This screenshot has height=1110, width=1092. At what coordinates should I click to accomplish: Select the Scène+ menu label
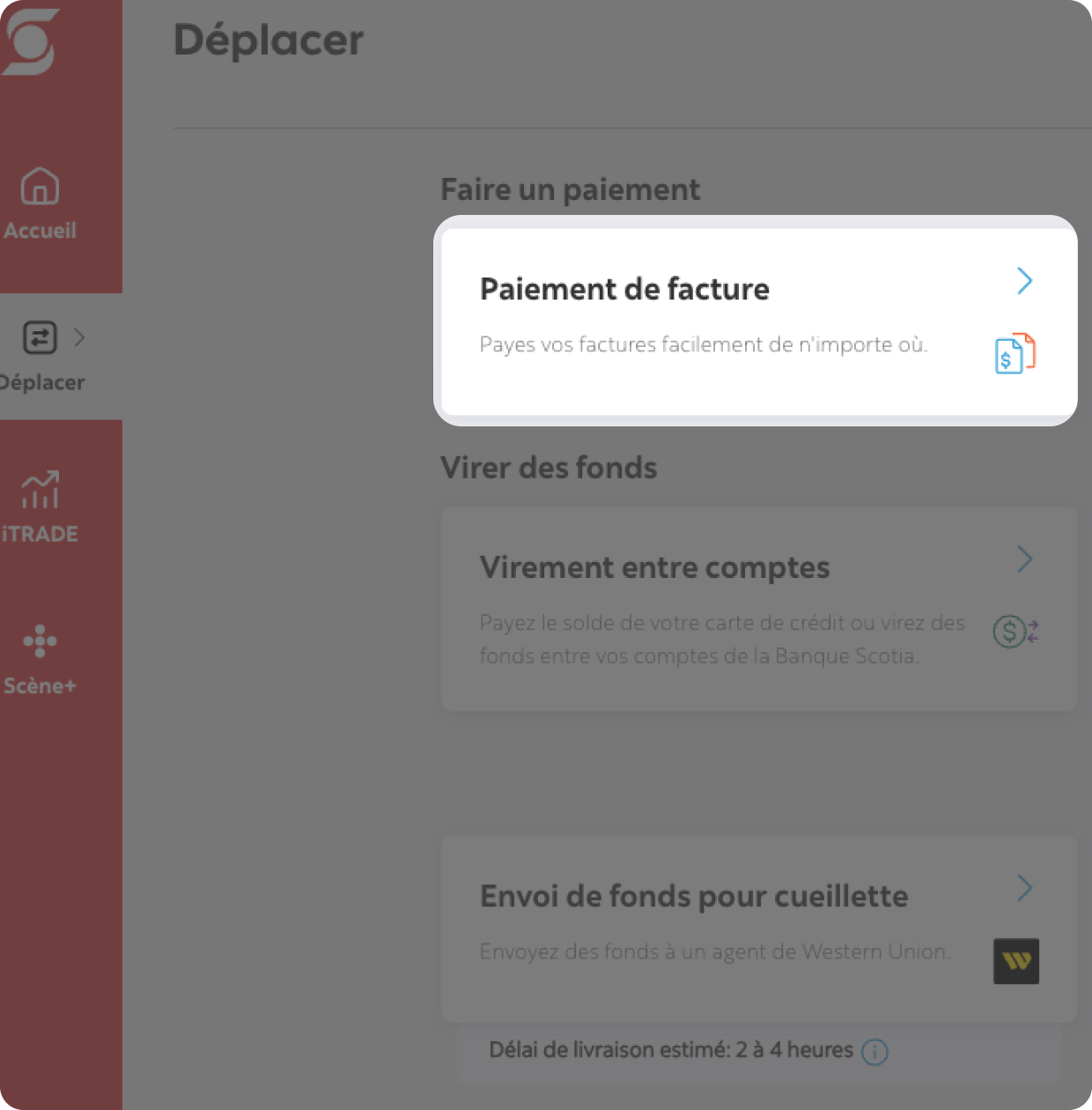[40, 685]
